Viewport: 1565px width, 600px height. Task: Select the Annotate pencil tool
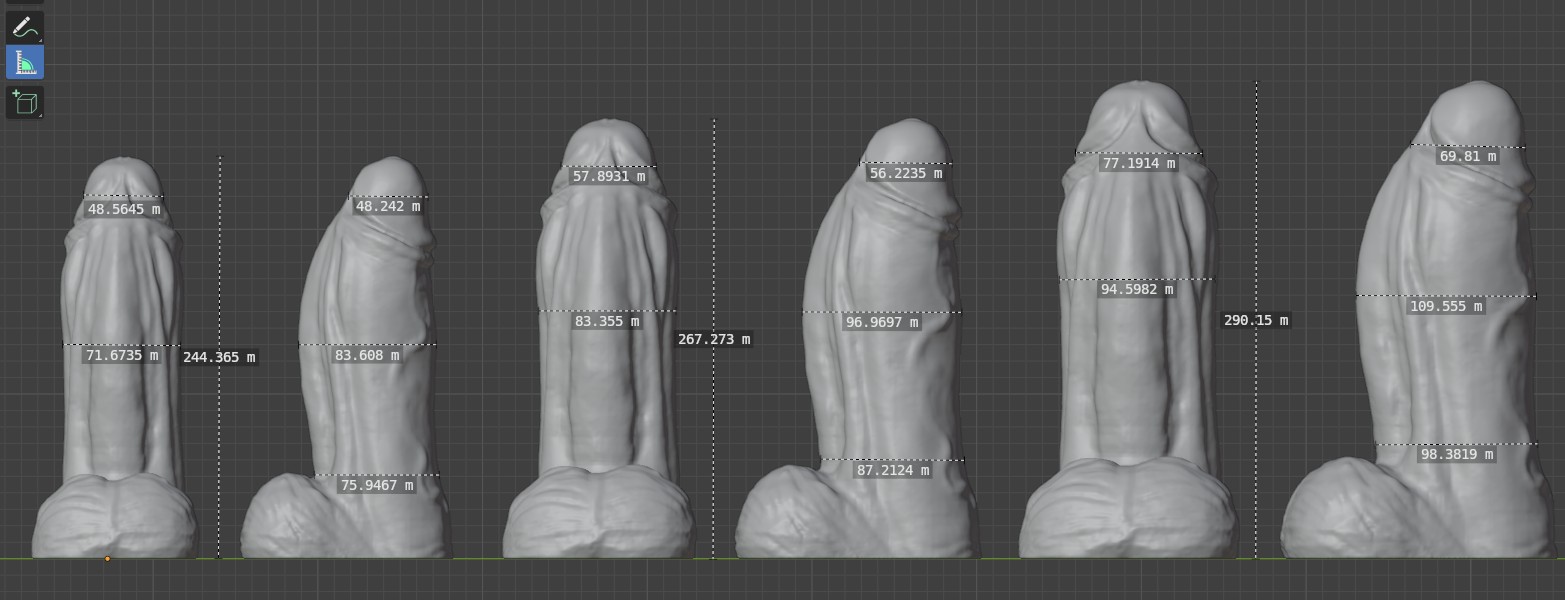pos(24,27)
